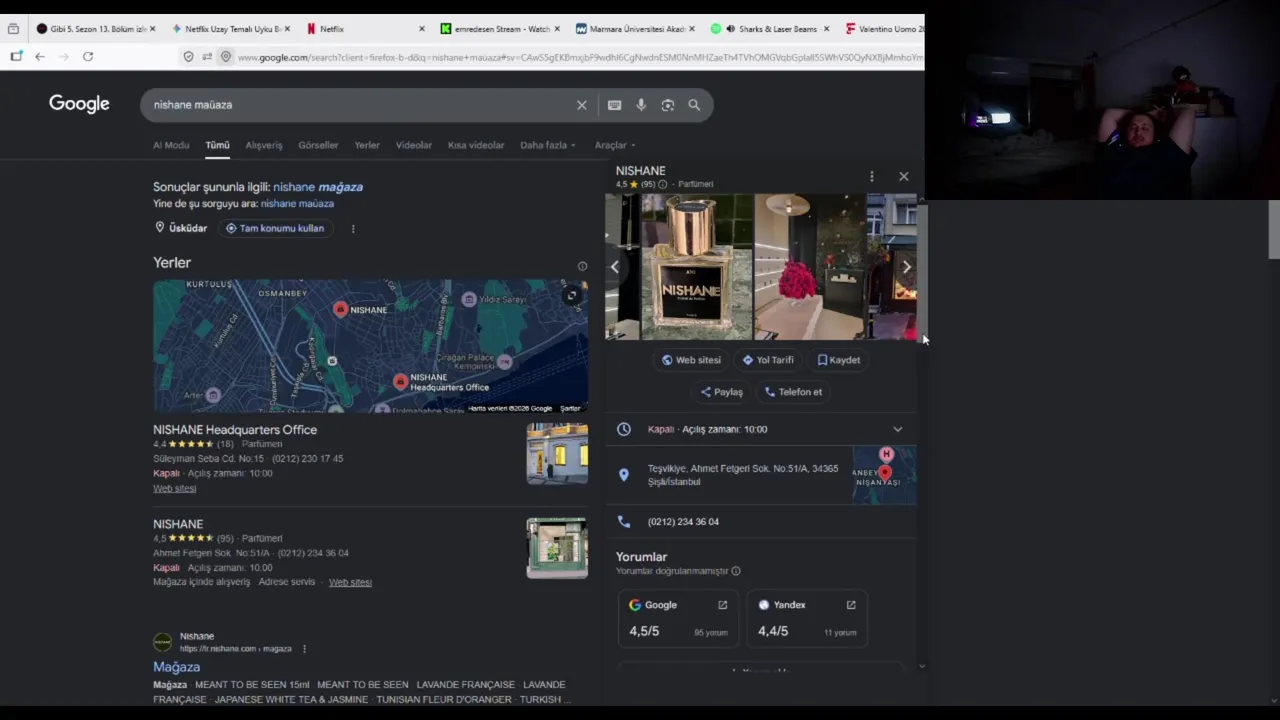Open the rating info icon beside (95)

point(662,185)
